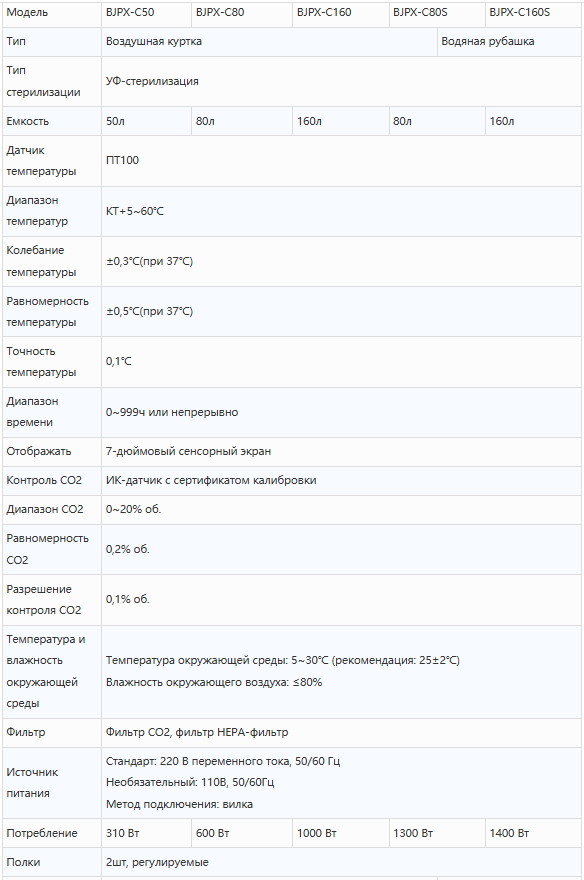Click the 'Фильтр CO2, фильтр HEPA-фильтр' cell

pos(341,732)
